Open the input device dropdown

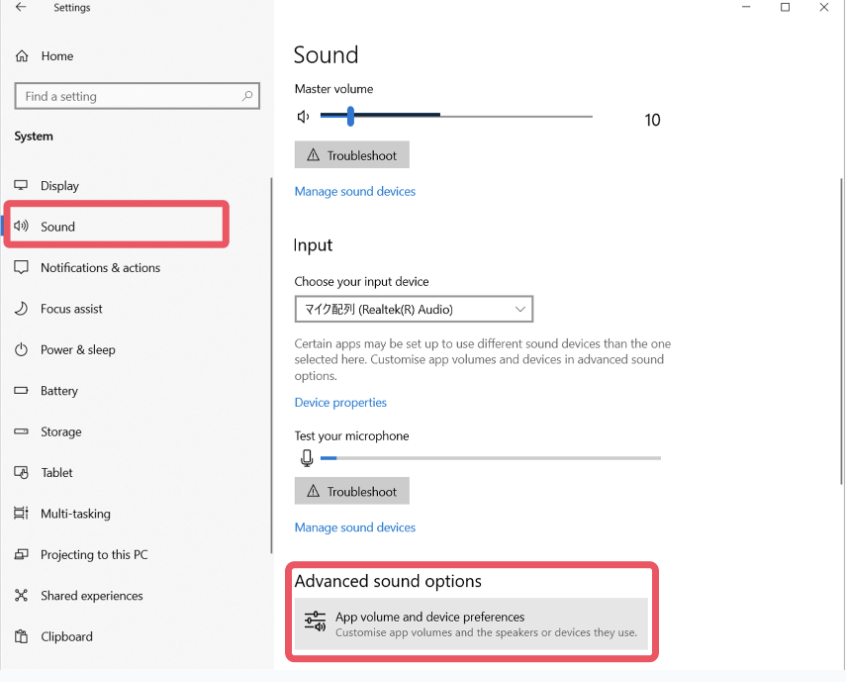pos(414,309)
